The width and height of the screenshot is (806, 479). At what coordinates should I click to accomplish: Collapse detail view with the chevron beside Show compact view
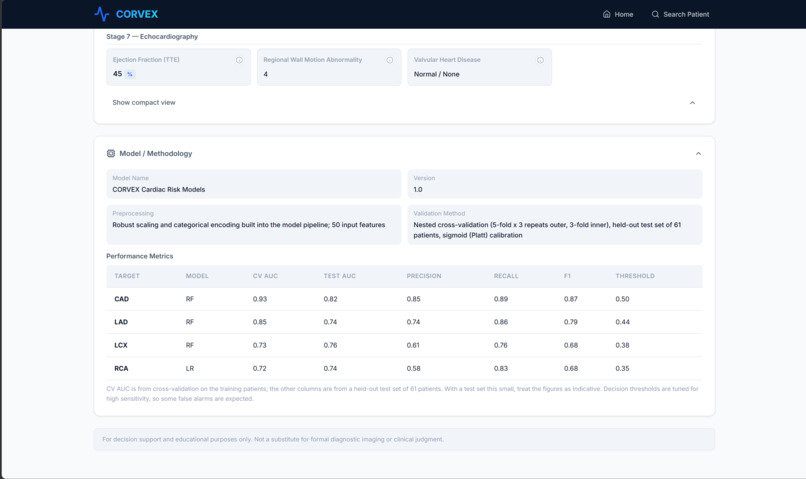[x=692, y=103]
